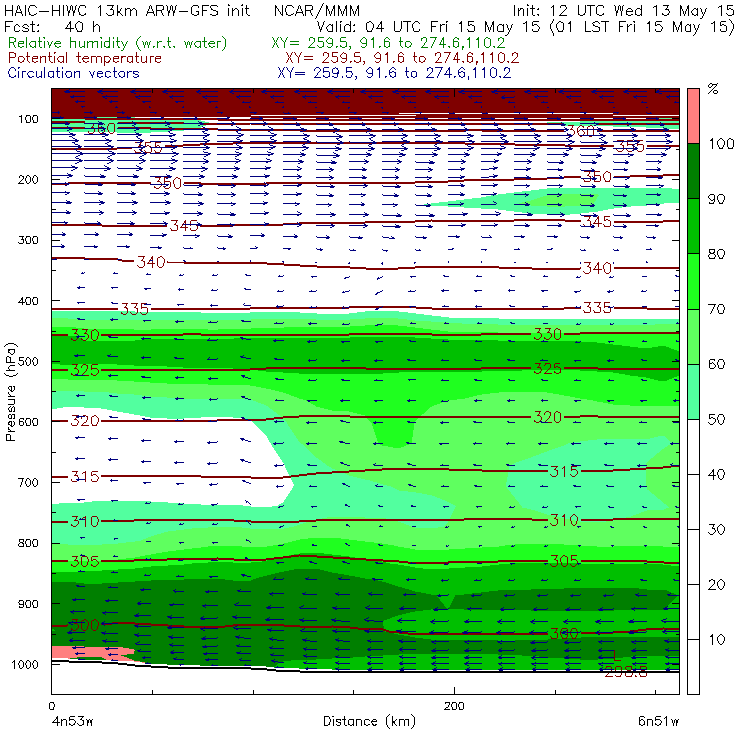Click the darkest green 90-100% color bar segment

[693, 171]
